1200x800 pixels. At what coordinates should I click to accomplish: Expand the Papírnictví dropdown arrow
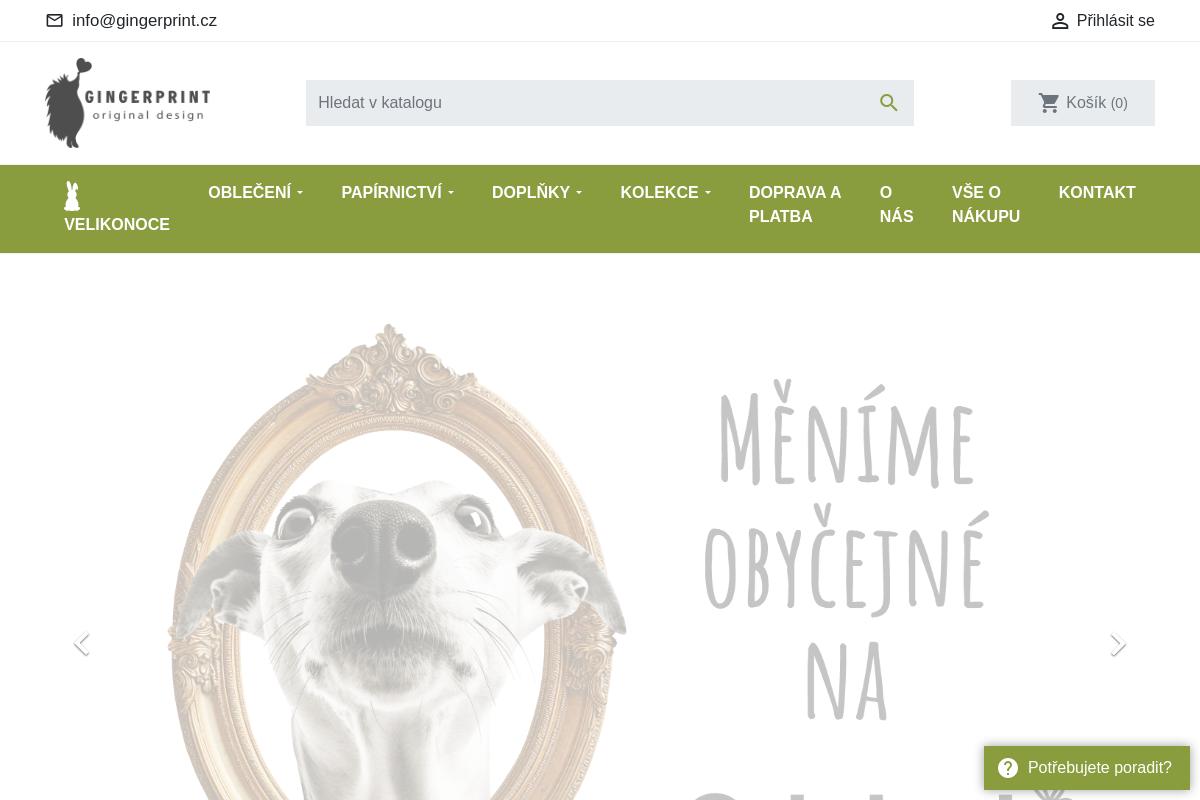tap(451, 193)
